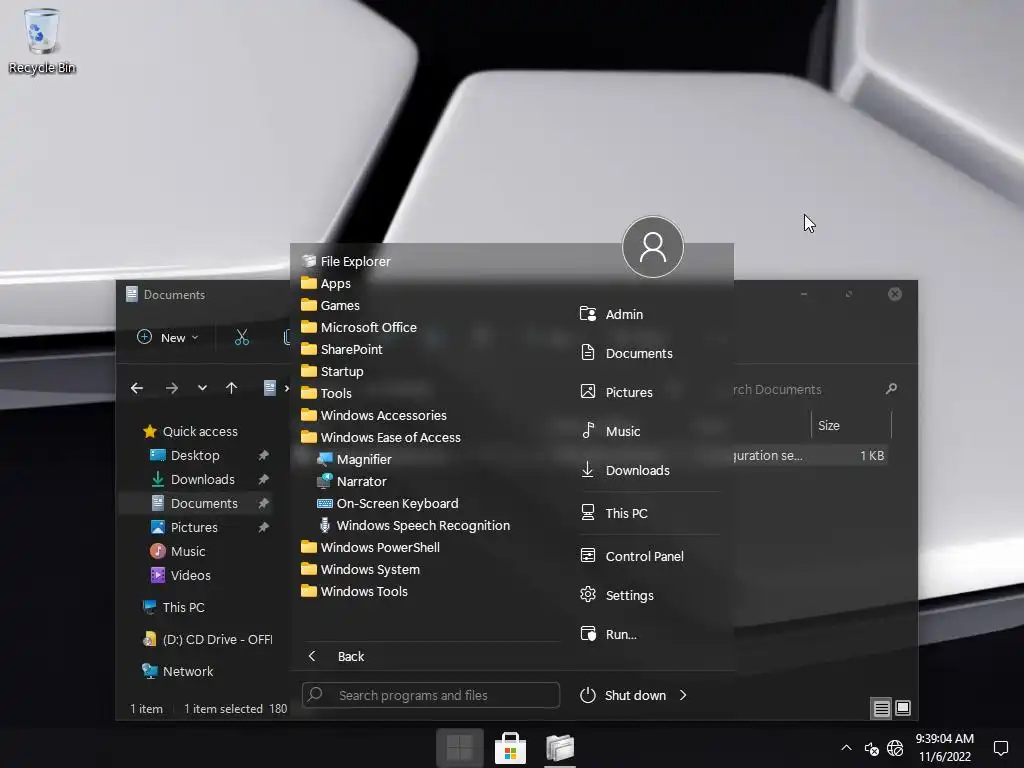The width and height of the screenshot is (1024, 768).
Task: Open File Explorer from start menu list
Action: point(346,261)
